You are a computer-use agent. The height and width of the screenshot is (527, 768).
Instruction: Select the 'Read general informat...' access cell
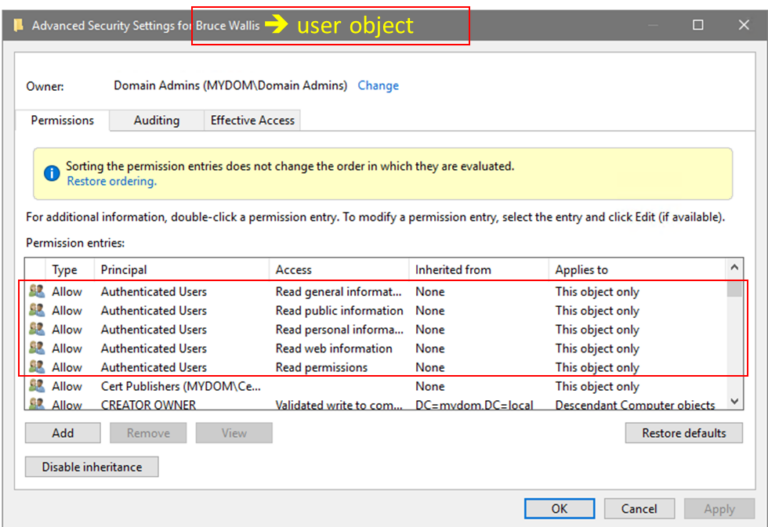pos(338,291)
